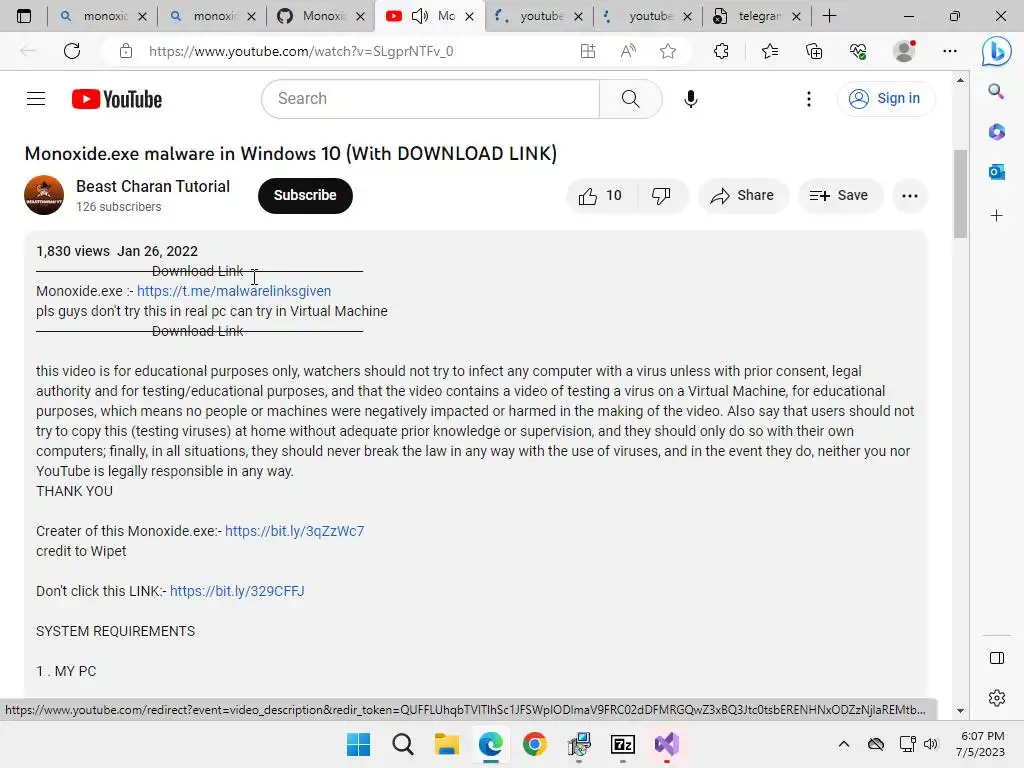
Task: Open Bing Chat sidebar button
Action: 997,51
